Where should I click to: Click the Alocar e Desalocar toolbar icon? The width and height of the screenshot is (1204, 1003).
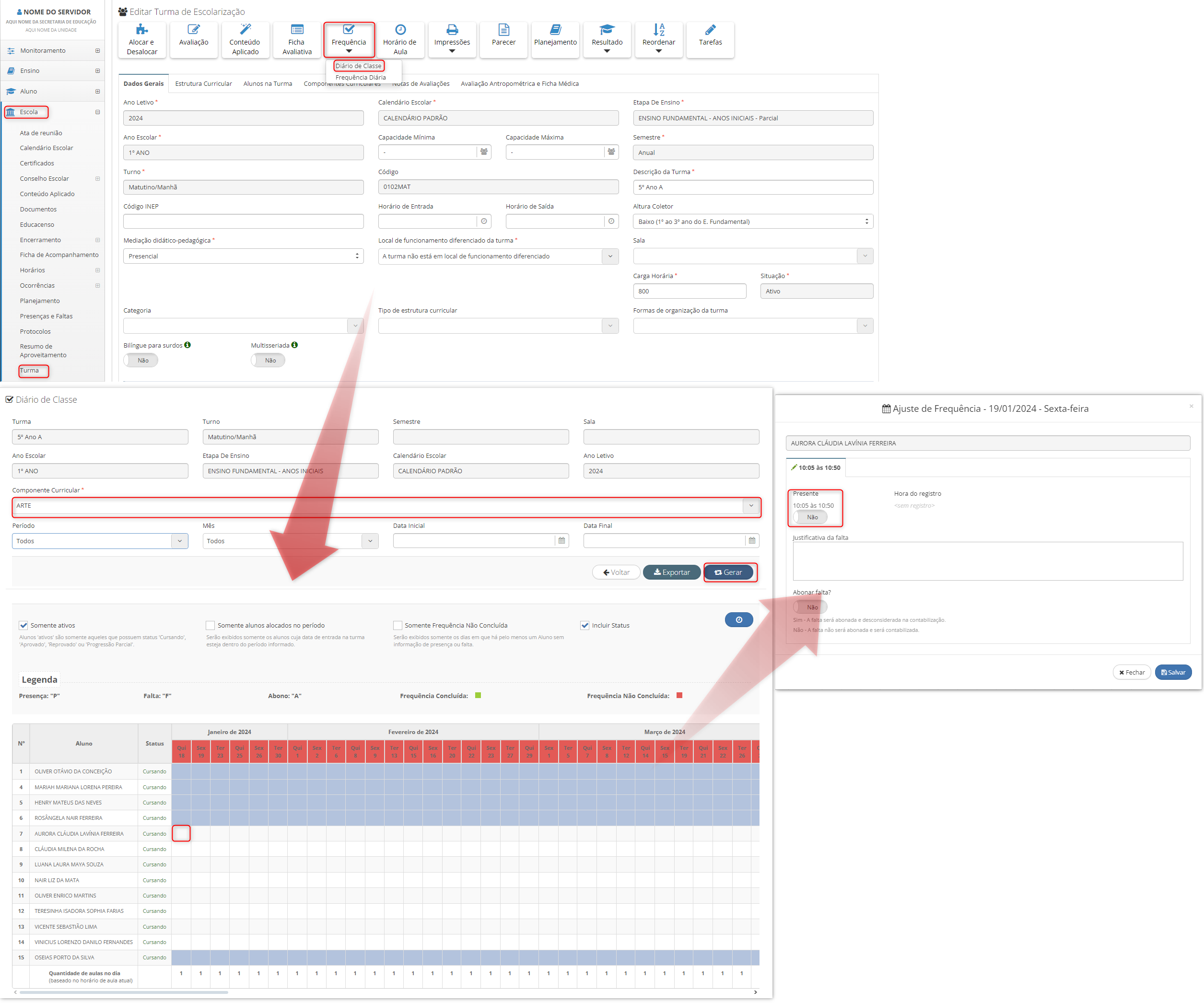pos(141,30)
